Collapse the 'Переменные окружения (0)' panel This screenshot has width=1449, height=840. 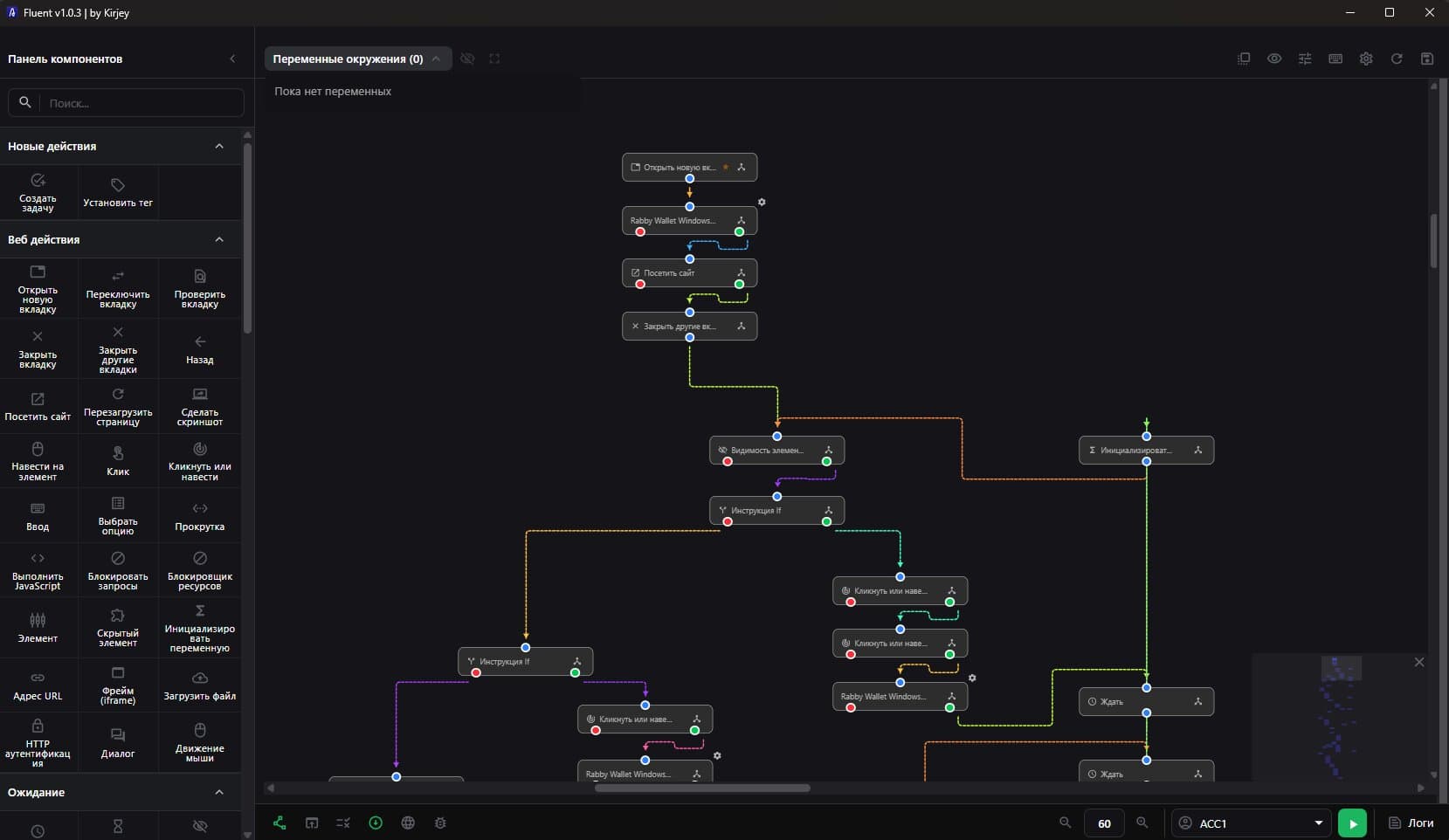(x=436, y=59)
